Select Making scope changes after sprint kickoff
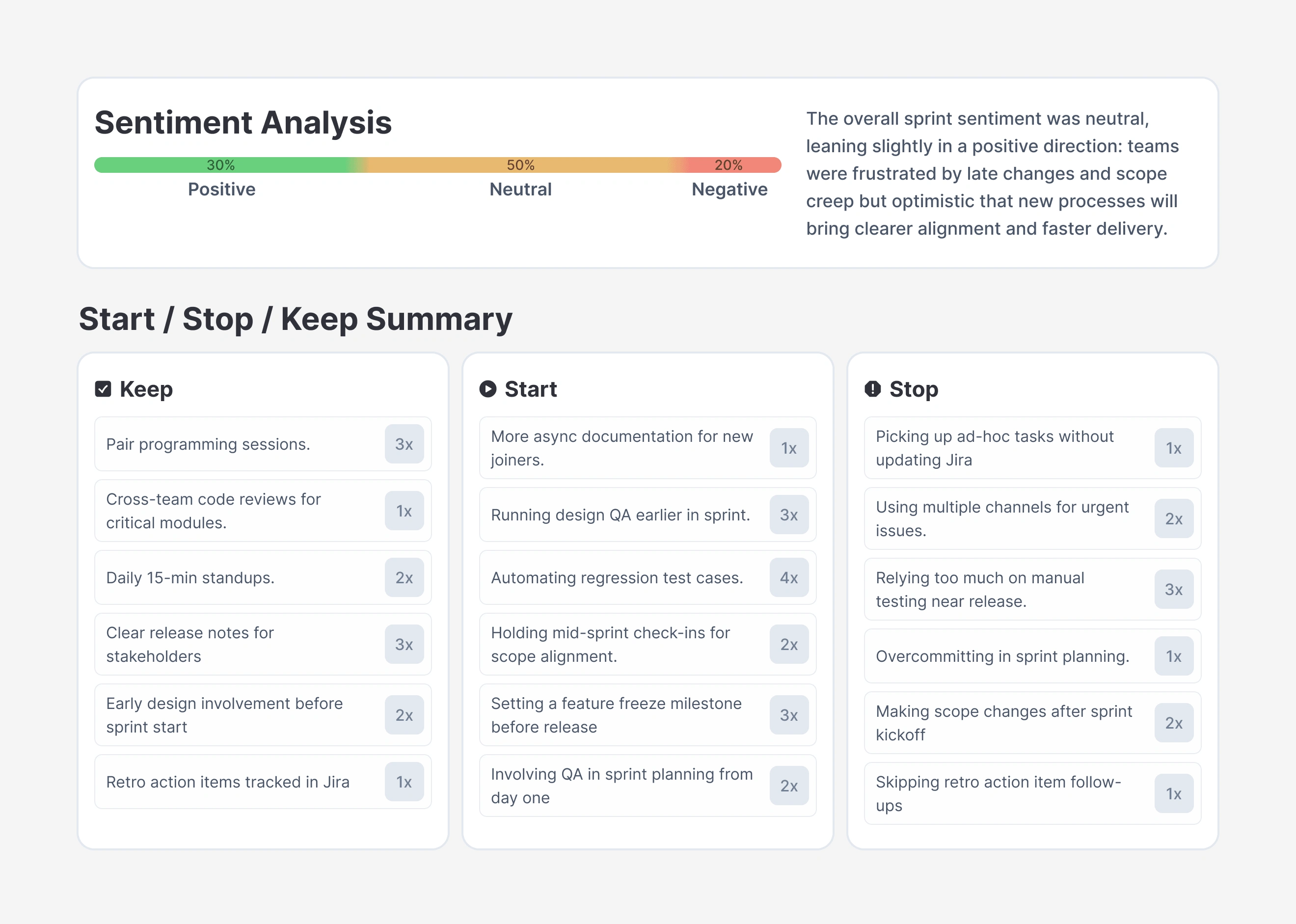This screenshot has height=924, width=1296. (x=1032, y=723)
